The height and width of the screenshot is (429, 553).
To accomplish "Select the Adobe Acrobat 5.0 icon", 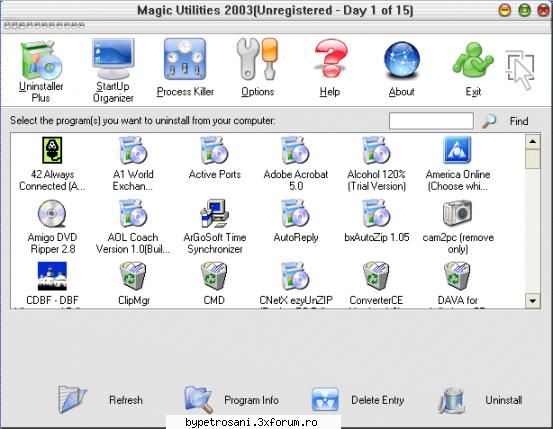I will click(295, 151).
